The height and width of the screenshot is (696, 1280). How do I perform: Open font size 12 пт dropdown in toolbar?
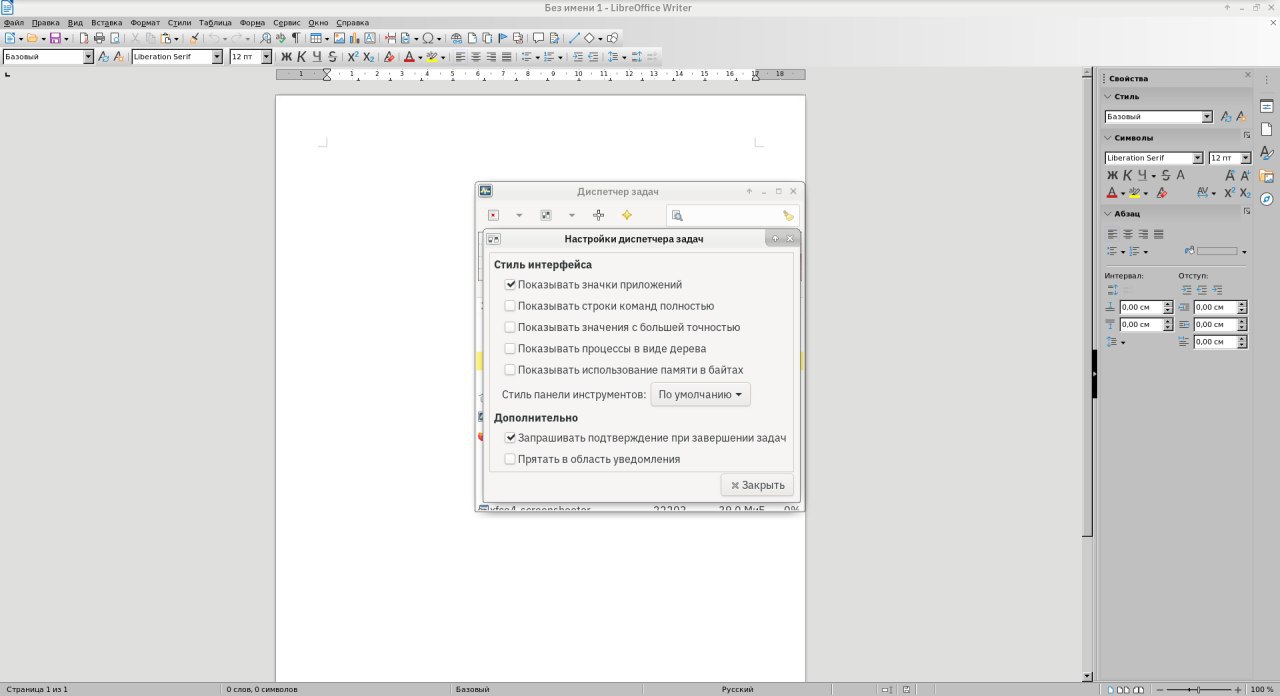(x=266, y=57)
